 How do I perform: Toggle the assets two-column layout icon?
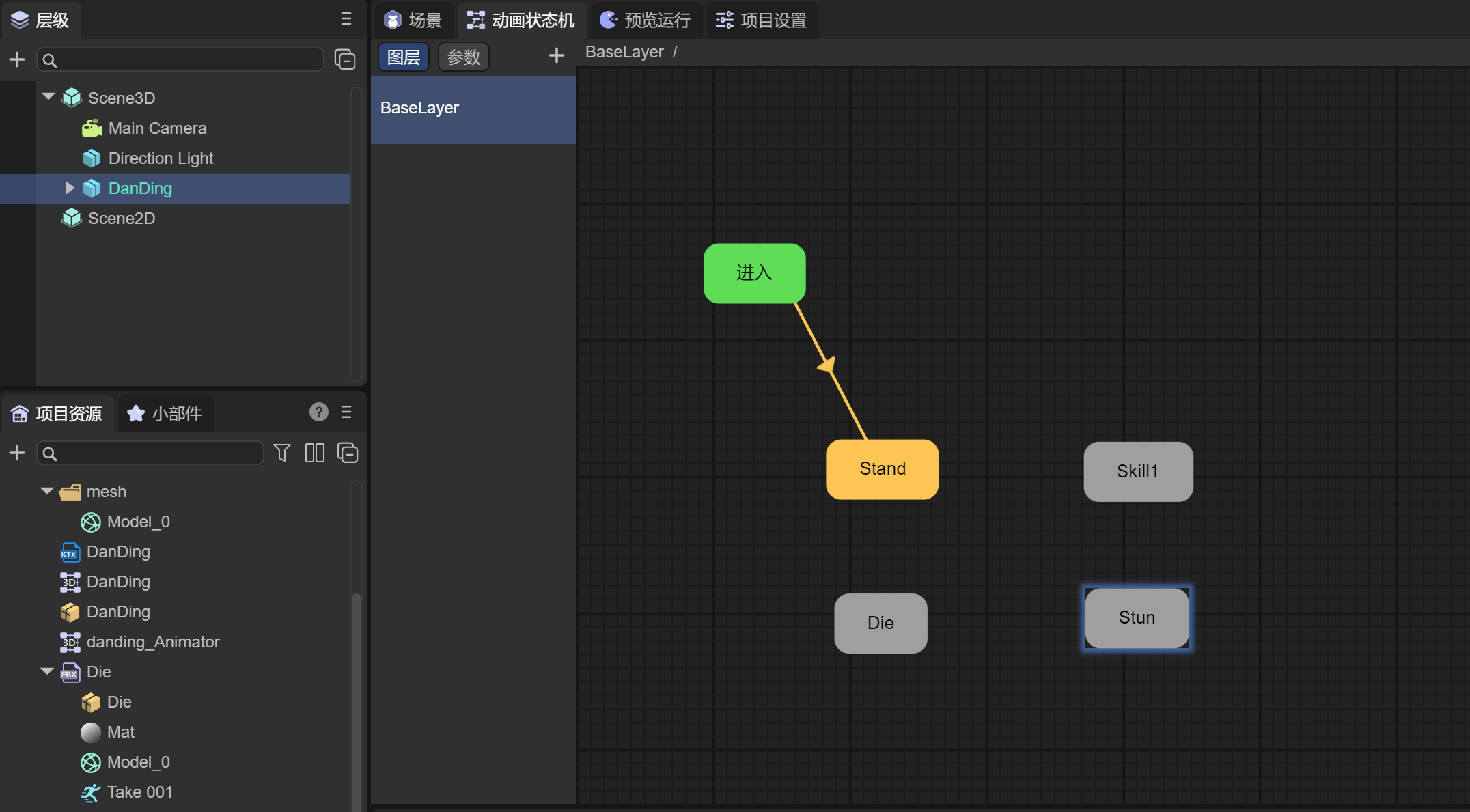coord(315,453)
